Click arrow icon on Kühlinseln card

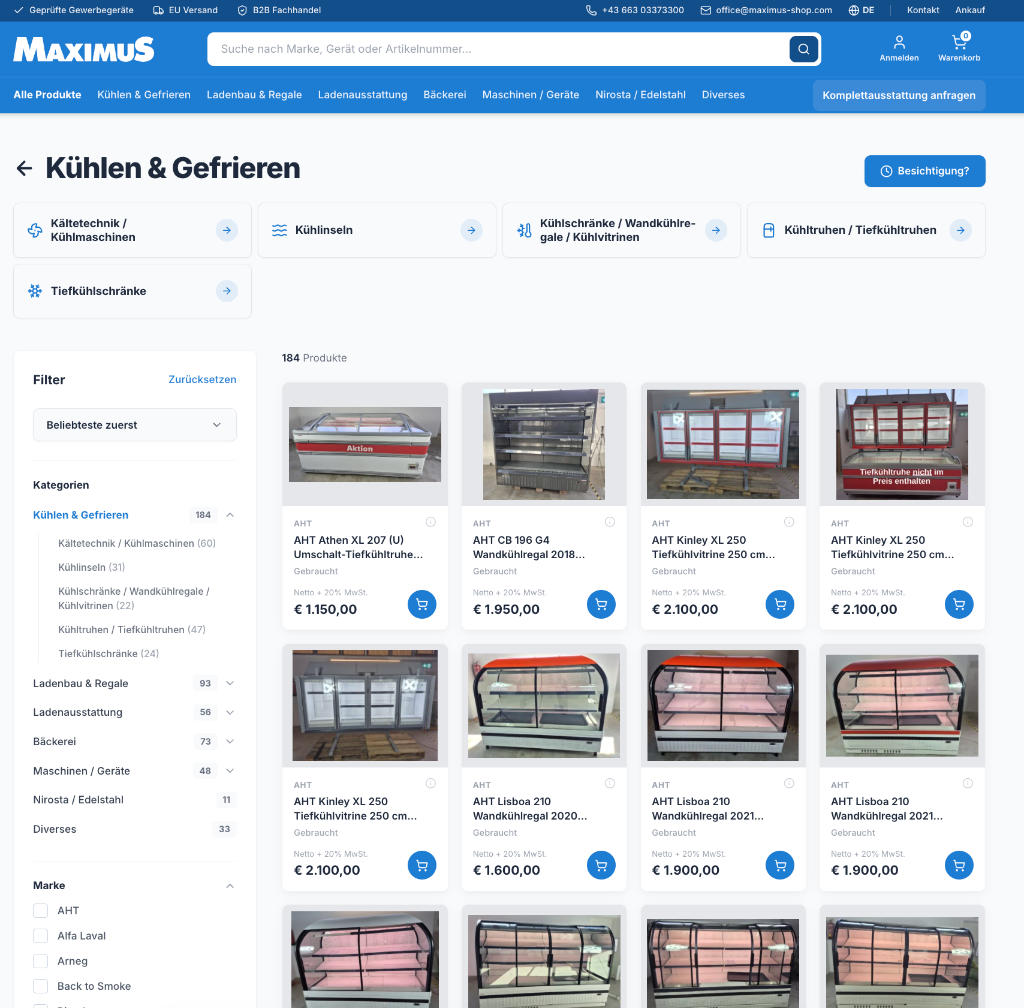[x=472, y=230]
